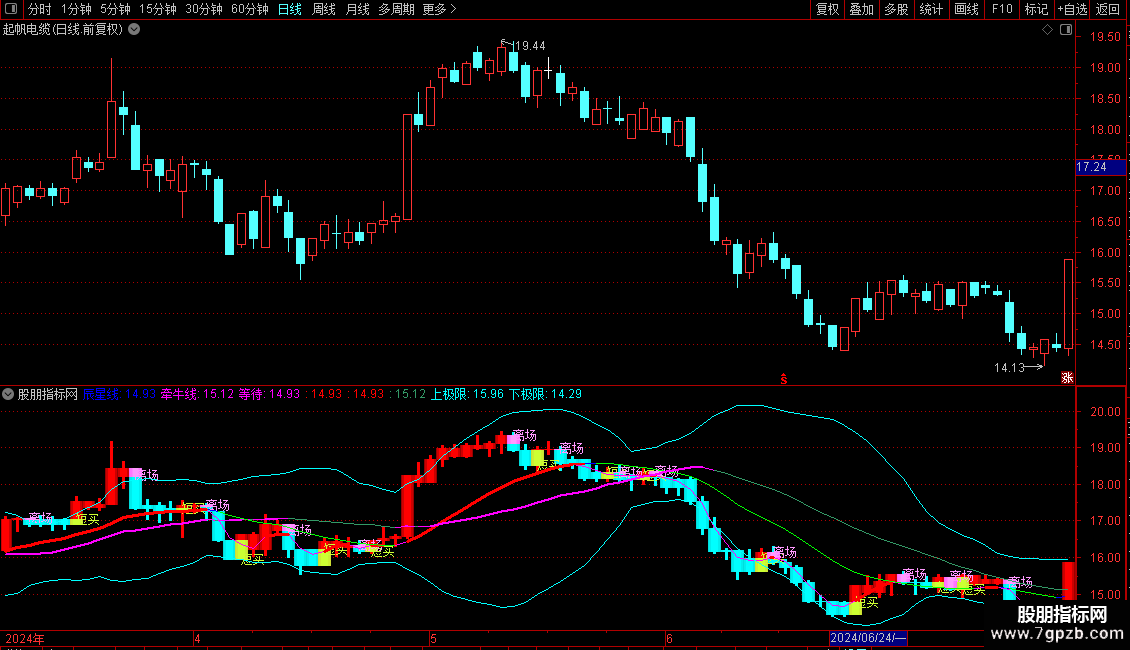The image size is (1130, 650).
Task: Click the red S marker on the chart
Action: 783,379
